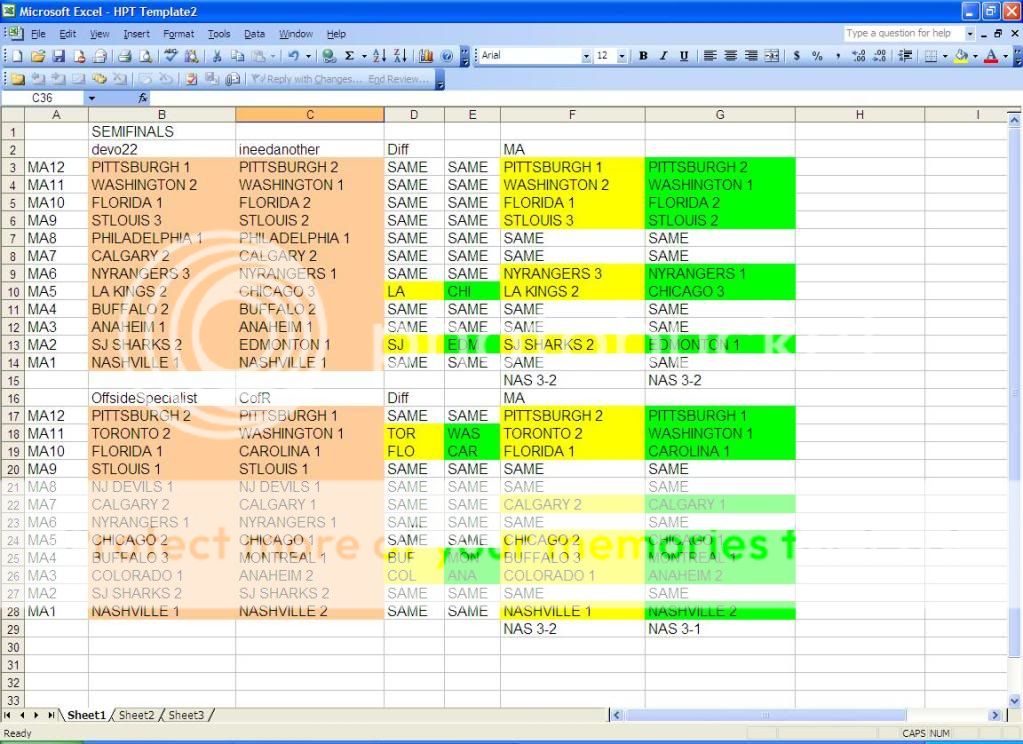Image resolution: width=1023 pixels, height=744 pixels.
Task: Select column C header
Action: tap(310, 115)
